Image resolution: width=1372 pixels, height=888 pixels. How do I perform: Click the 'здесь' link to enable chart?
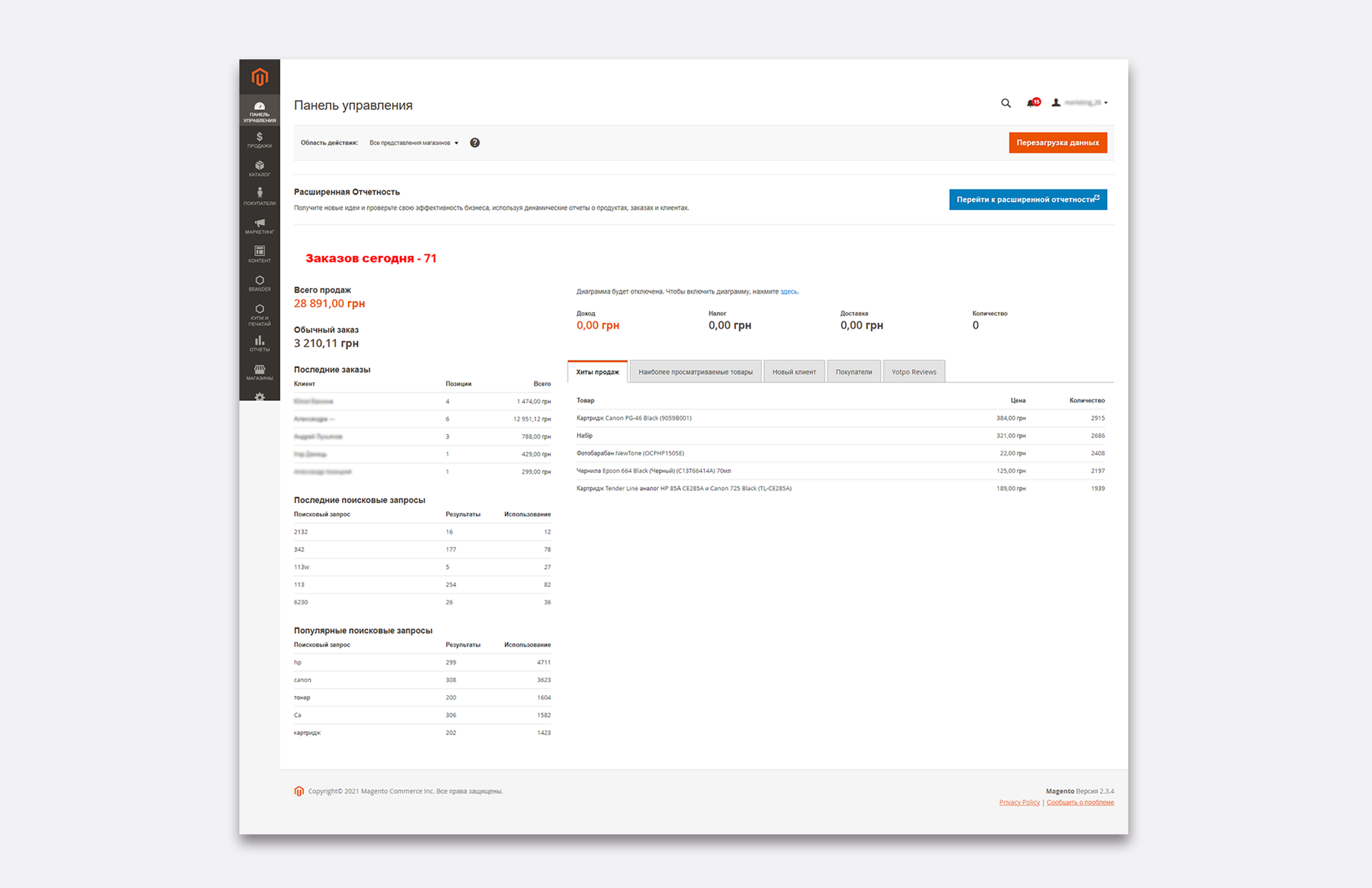788,291
